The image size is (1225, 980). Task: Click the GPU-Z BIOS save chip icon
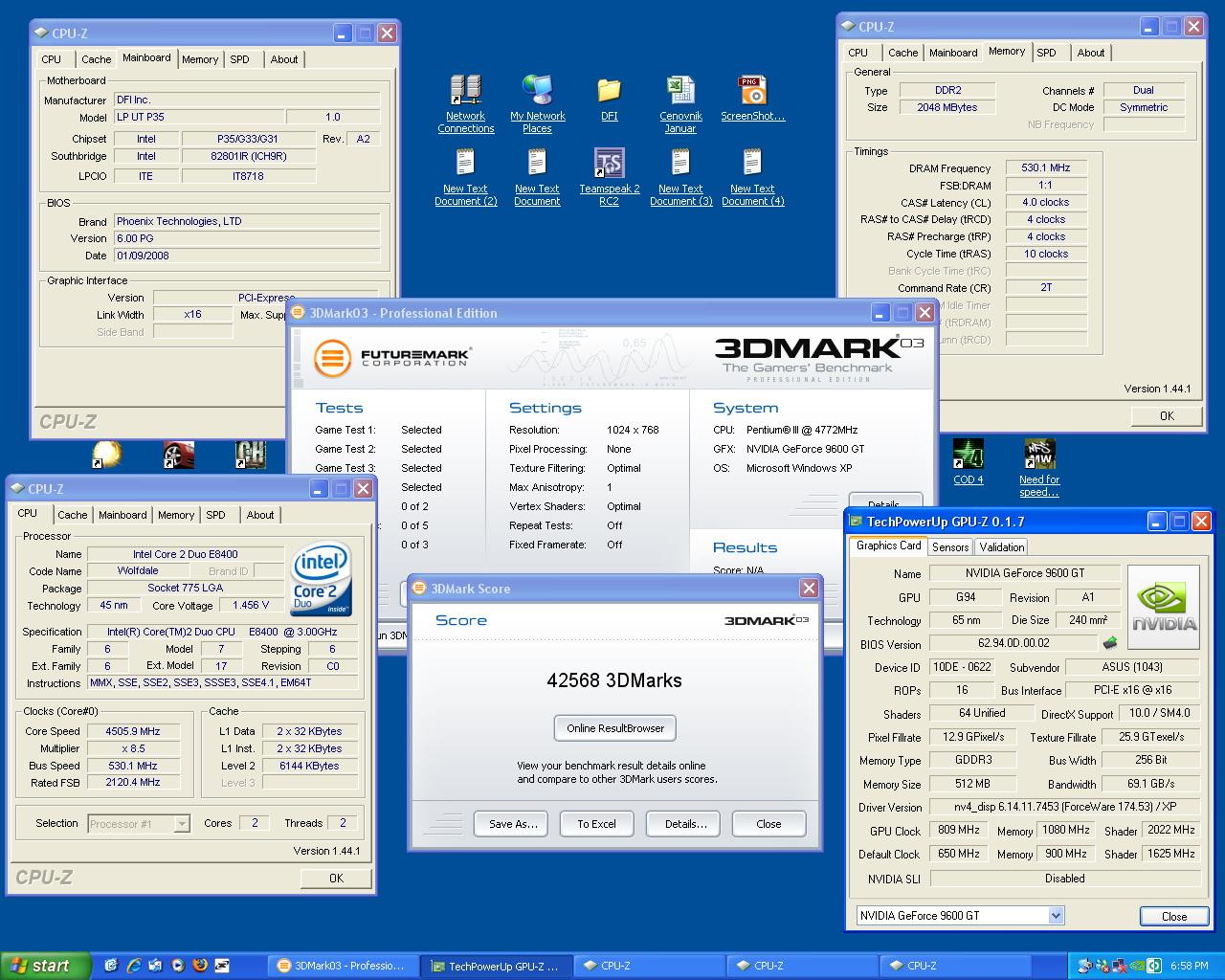[1110, 643]
